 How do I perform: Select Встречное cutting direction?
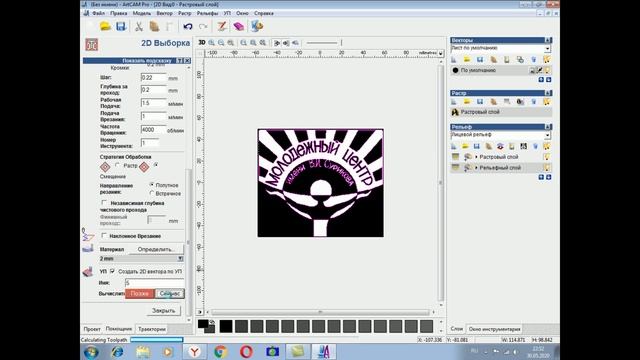[x=152, y=193]
